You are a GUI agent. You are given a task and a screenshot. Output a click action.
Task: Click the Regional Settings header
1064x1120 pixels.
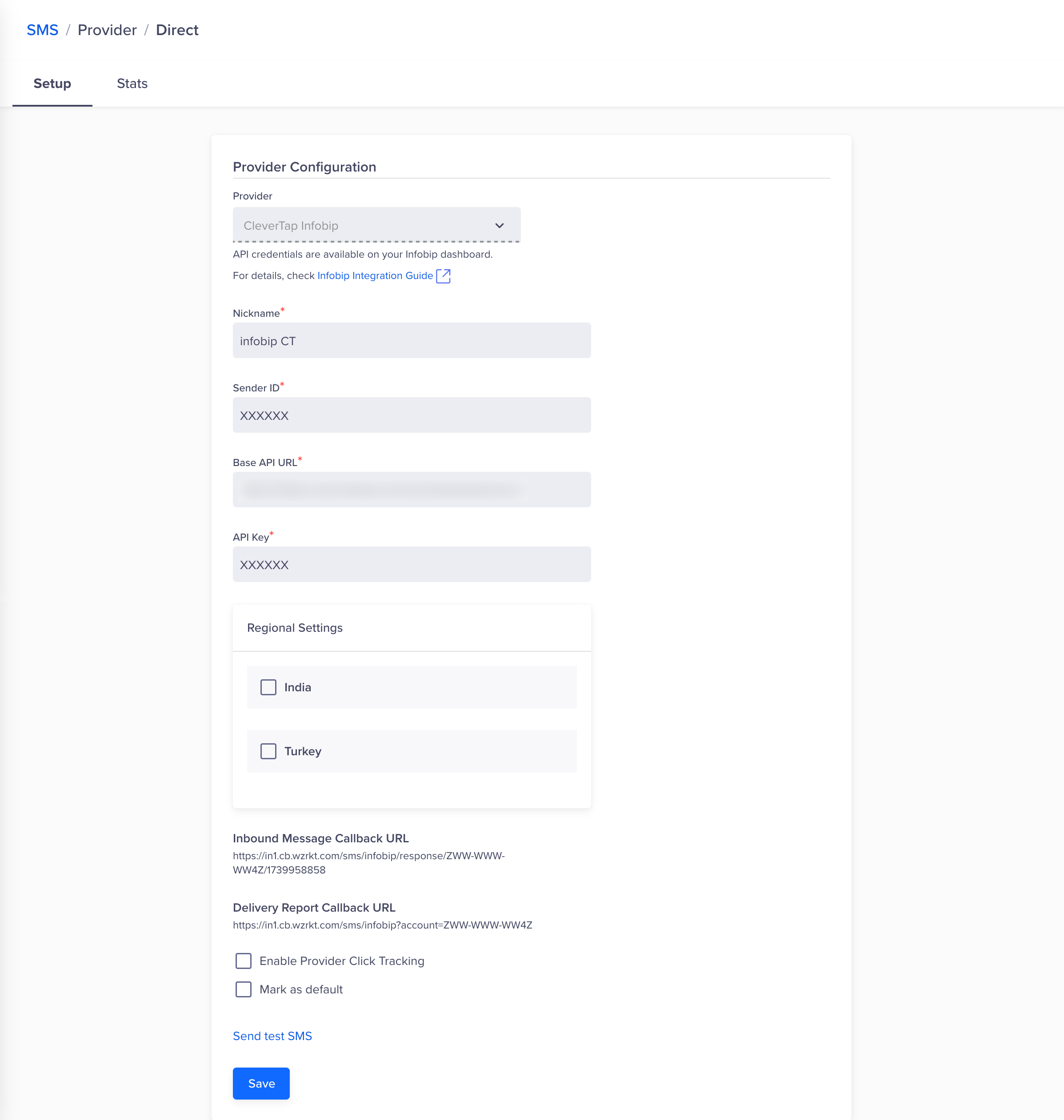(295, 628)
